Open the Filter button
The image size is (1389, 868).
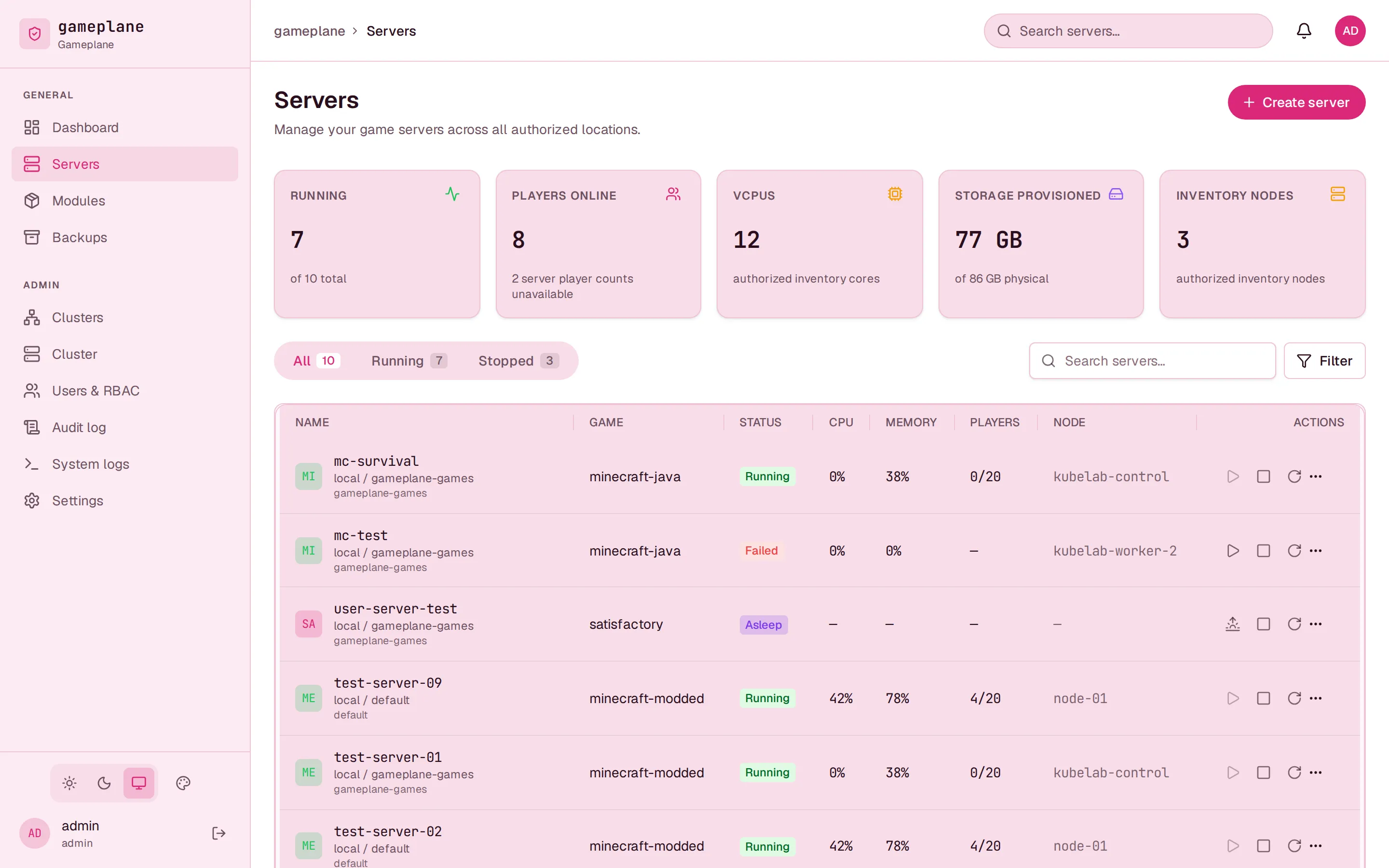(x=1324, y=361)
